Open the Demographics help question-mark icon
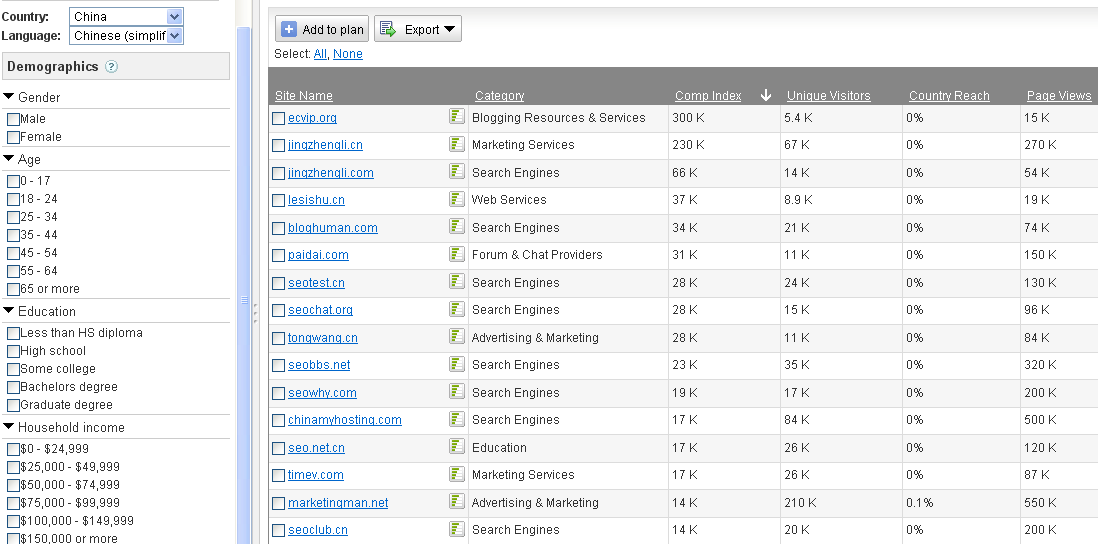1098x544 pixels. point(112,67)
